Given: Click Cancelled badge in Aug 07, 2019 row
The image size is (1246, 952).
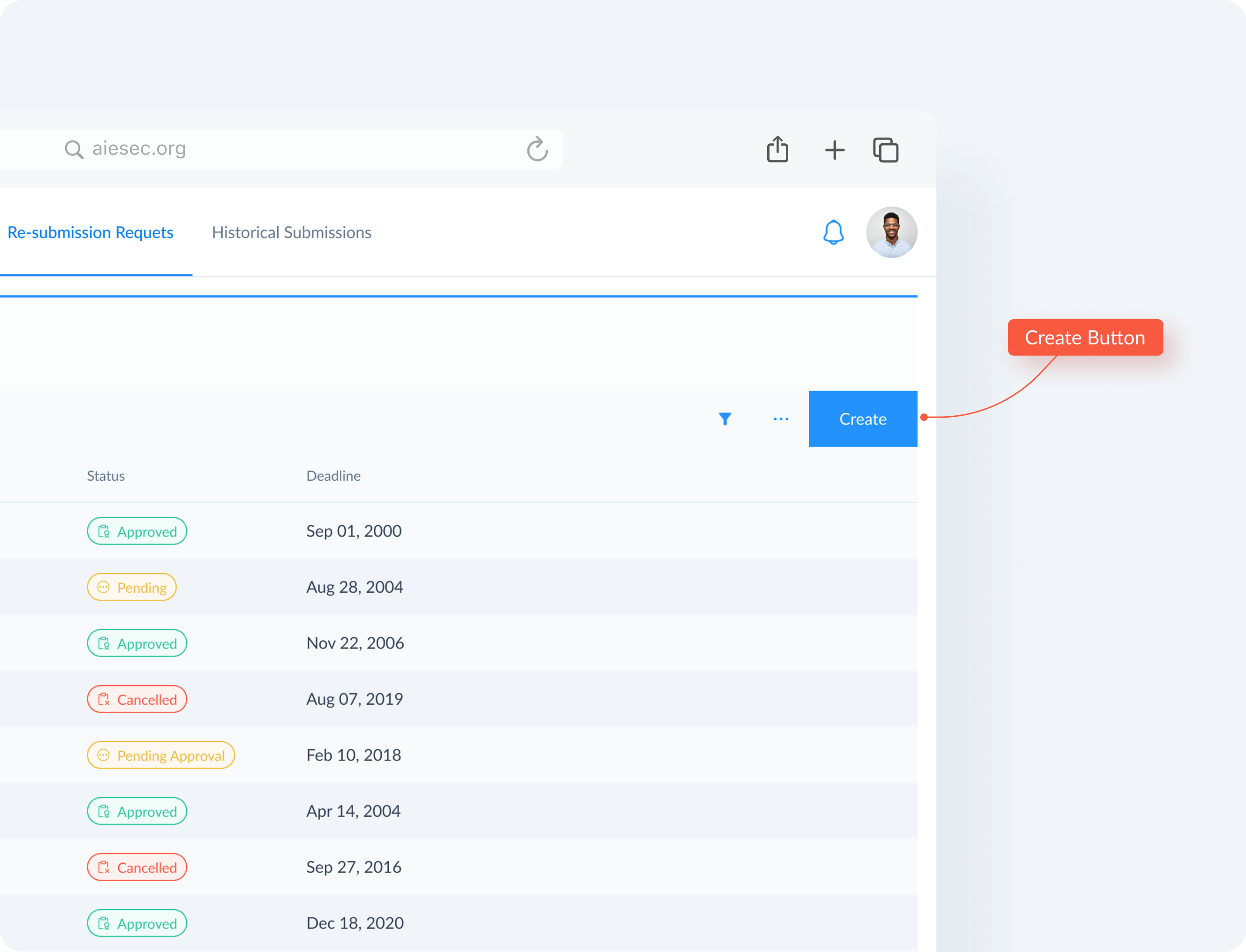Looking at the screenshot, I should 137,699.
